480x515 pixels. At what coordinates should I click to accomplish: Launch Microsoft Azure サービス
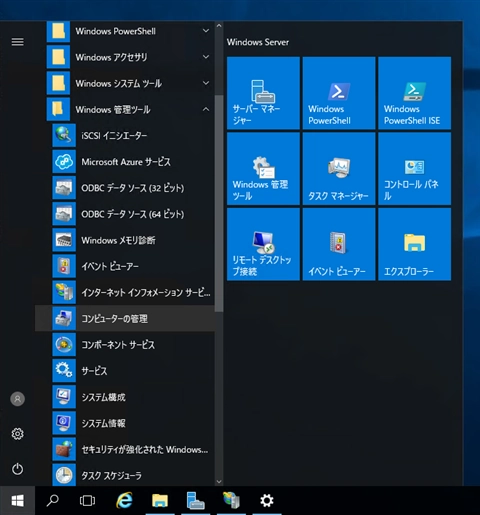[125, 162]
